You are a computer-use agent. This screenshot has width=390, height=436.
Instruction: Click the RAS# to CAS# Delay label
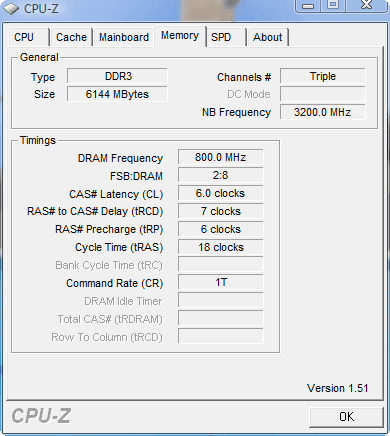pyautogui.click(x=95, y=211)
